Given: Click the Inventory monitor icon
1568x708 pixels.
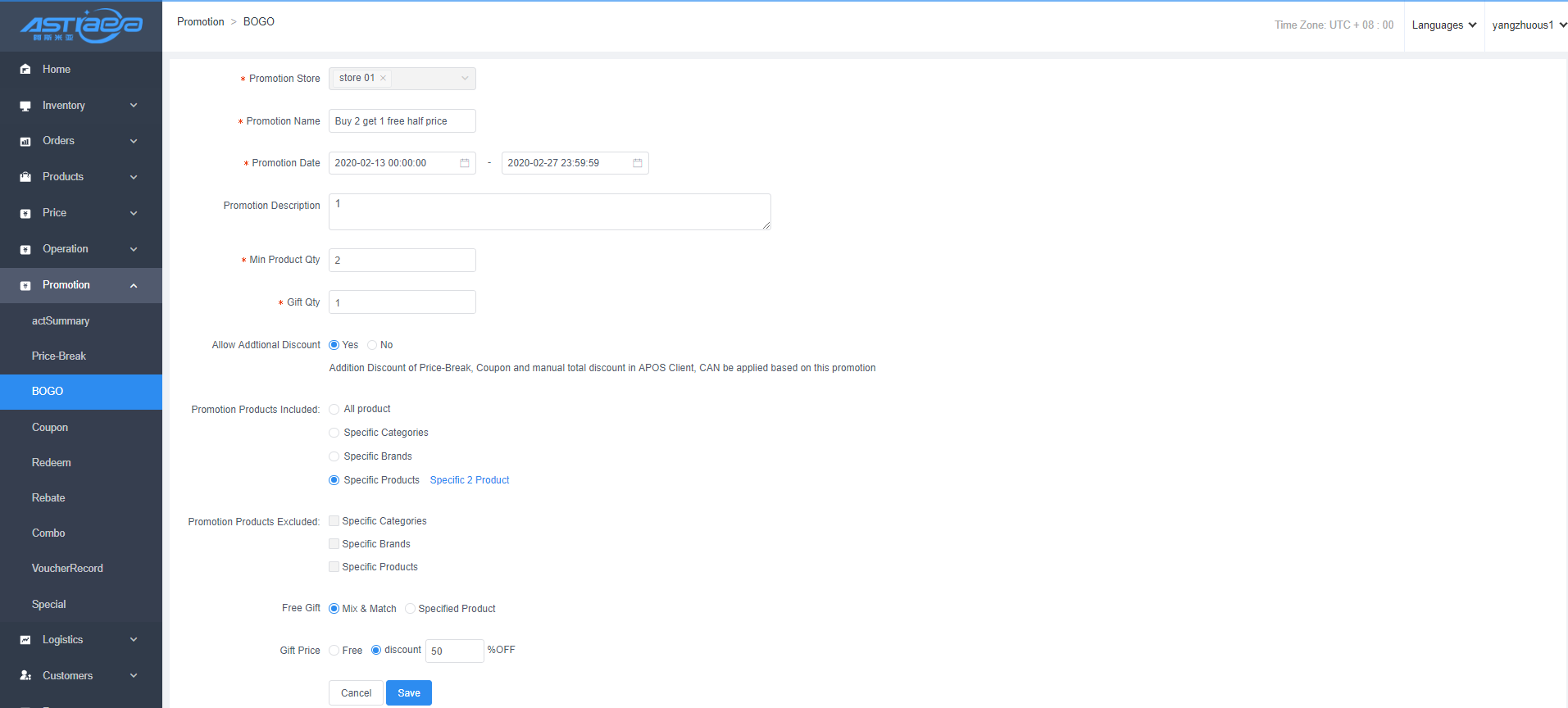Looking at the screenshot, I should click(x=25, y=106).
